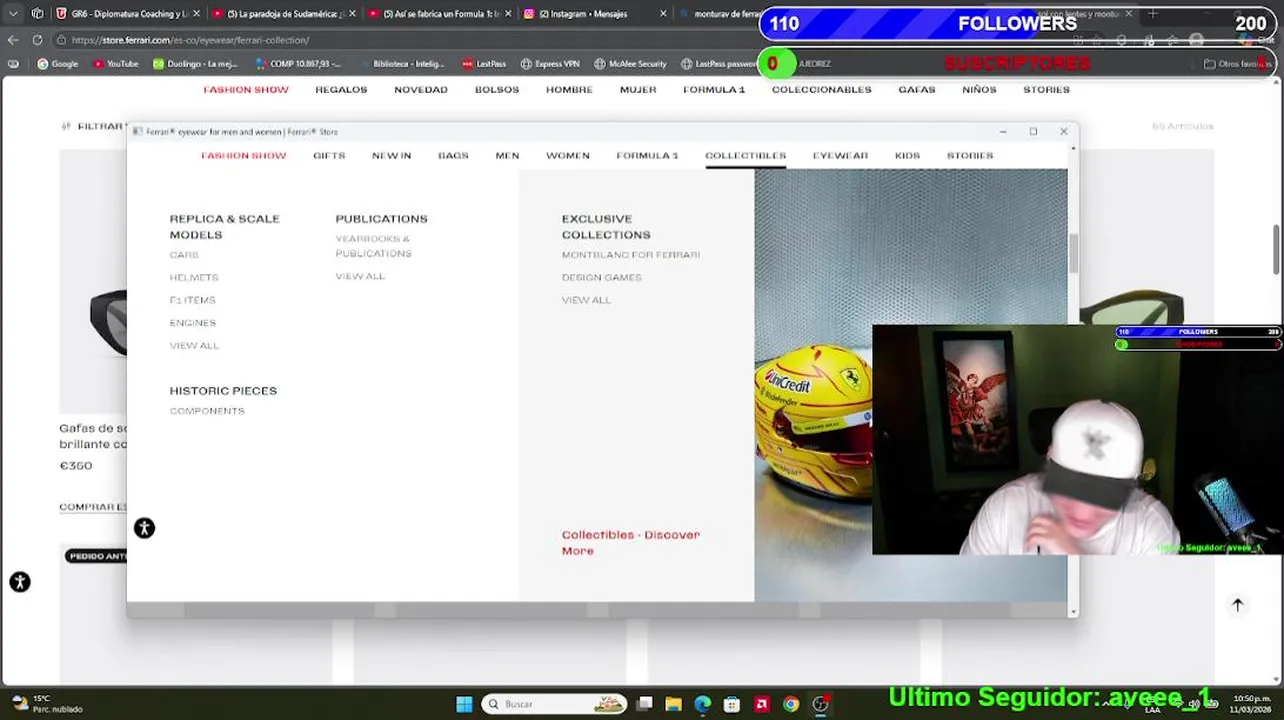
Task: Select COLECCIONABLES in the Spanish store menu
Action: coord(821,90)
